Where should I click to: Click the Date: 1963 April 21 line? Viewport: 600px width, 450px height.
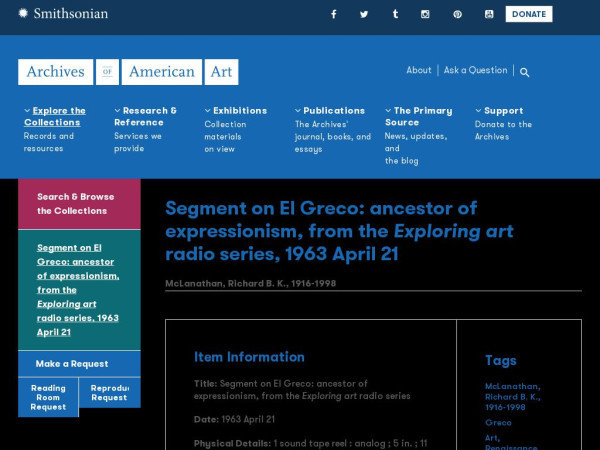tap(235, 419)
